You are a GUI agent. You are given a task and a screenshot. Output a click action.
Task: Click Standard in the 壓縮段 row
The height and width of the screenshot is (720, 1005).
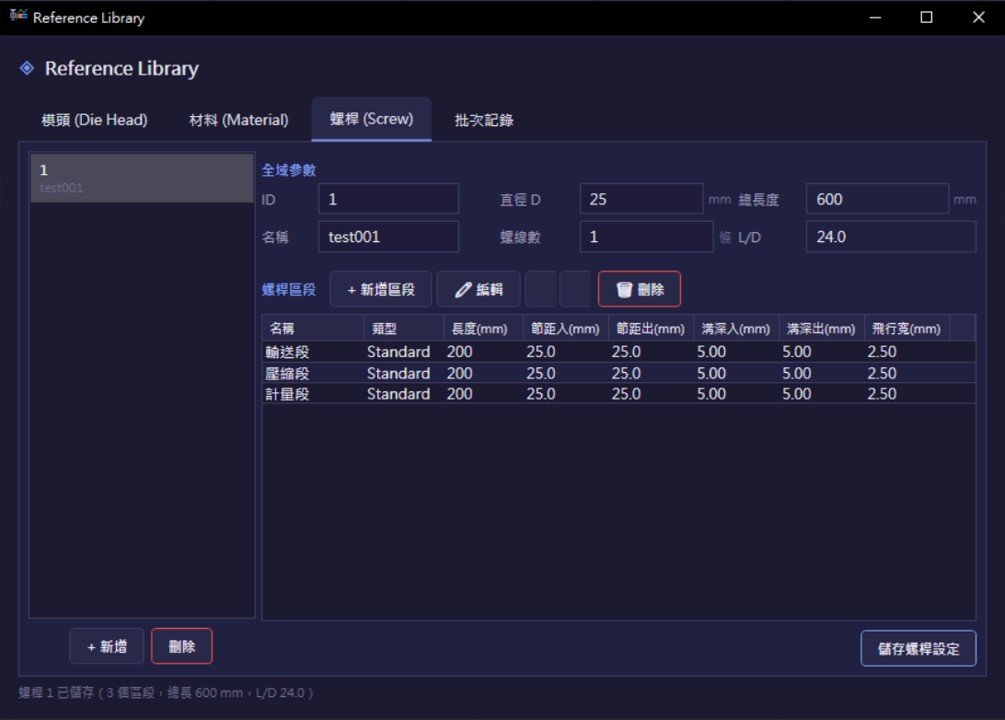398,373
